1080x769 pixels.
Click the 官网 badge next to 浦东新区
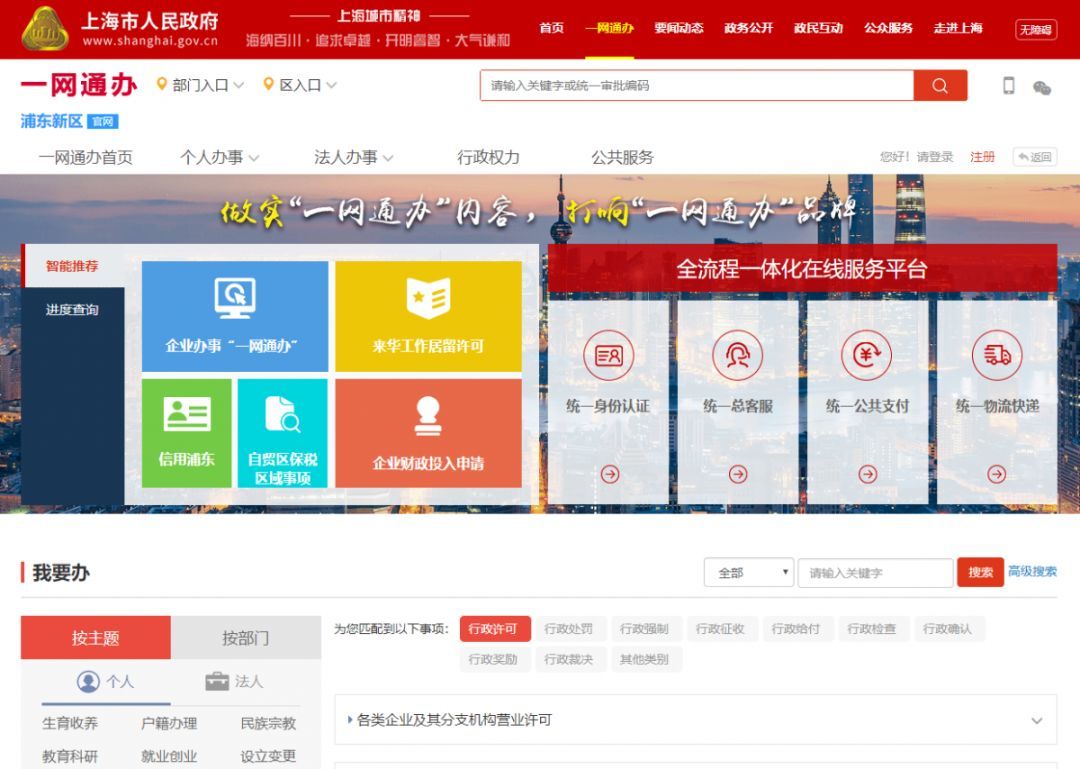pos(103,122)
